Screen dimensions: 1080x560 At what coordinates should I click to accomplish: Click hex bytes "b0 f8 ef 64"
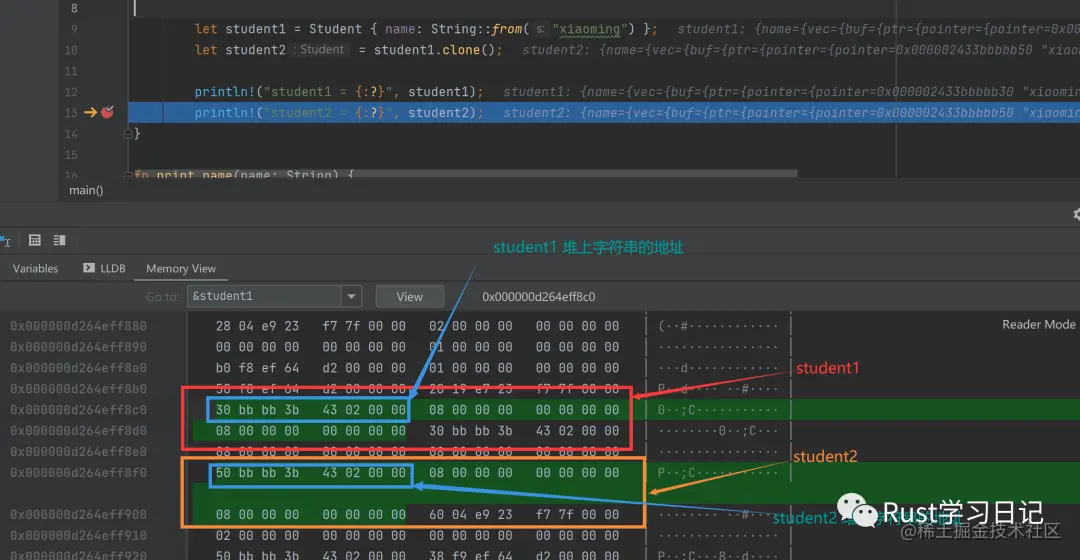click(x=257, y=368)
